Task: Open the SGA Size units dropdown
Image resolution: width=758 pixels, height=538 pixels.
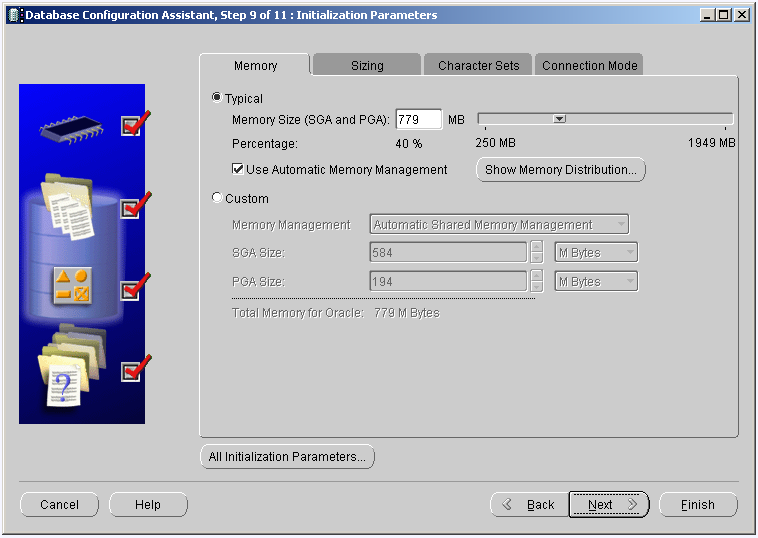Action: pos(596,252)
